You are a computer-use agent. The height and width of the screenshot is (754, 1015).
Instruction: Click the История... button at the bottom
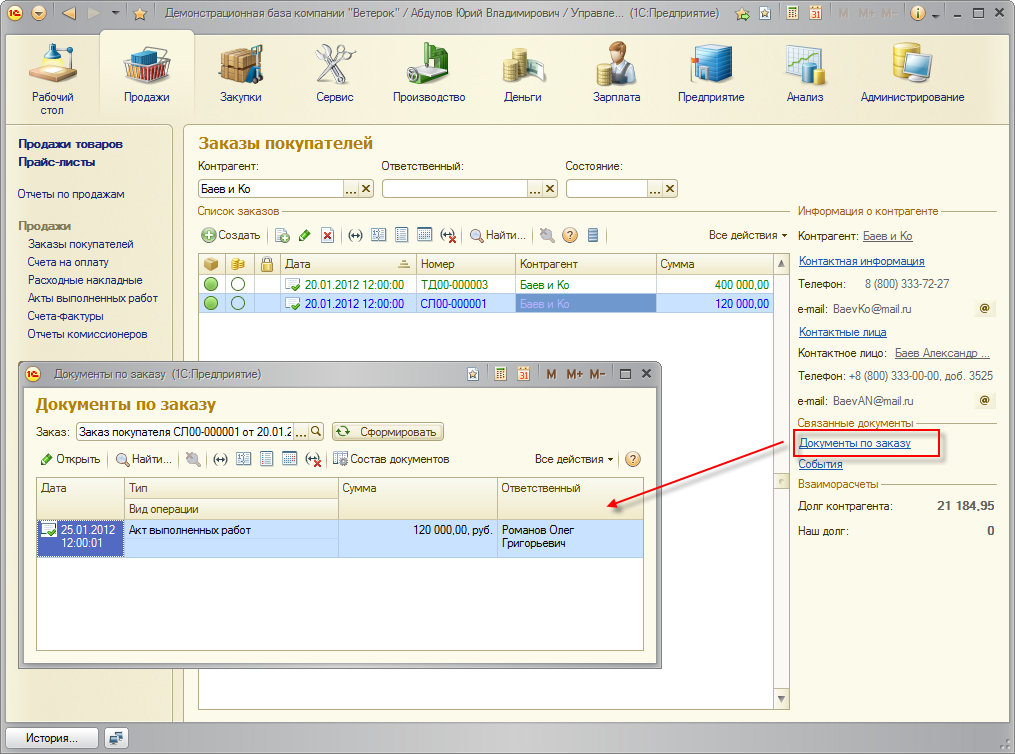[x=52, y=738]
